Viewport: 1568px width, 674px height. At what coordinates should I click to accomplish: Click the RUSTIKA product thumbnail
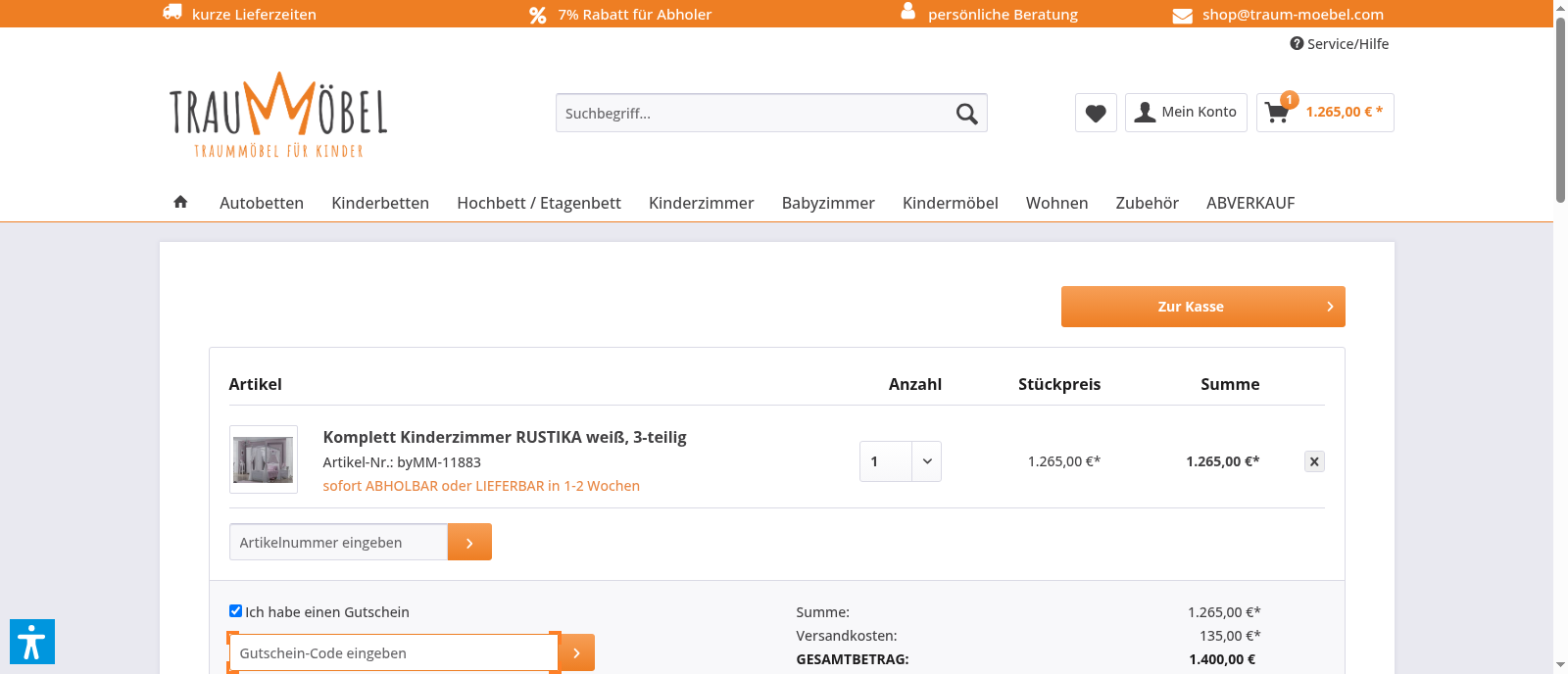click(264, 459)
